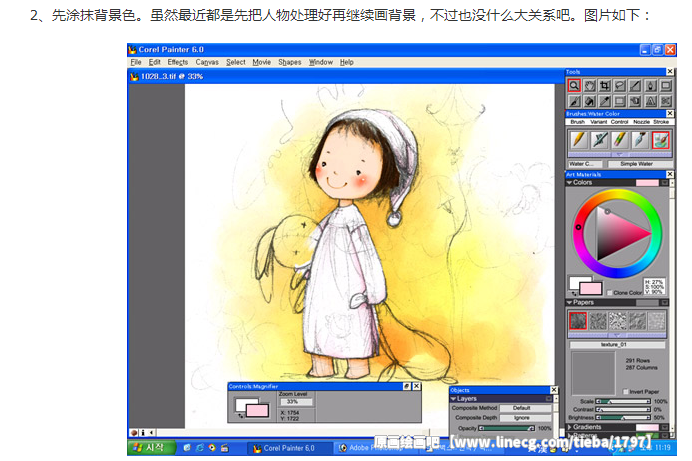The width and height of the screenshot is (692, 461).
Task: Open the File menu
Action: point(136,62)
